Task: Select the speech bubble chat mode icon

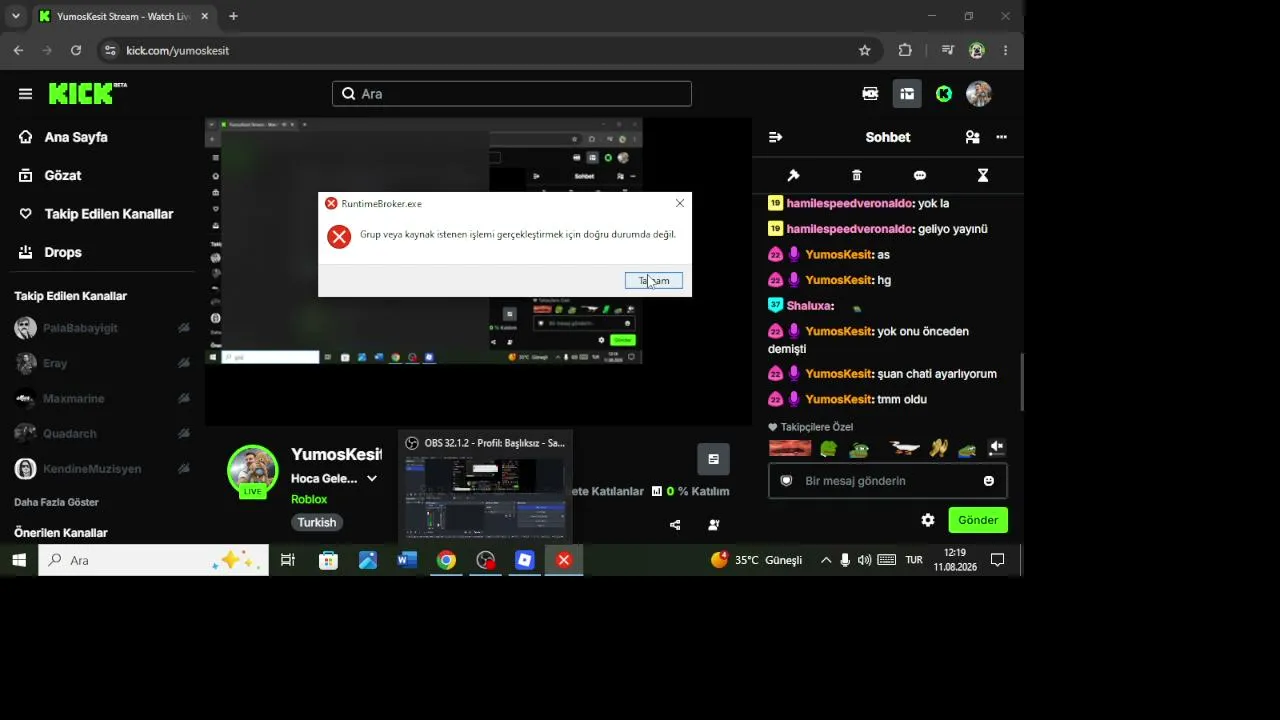Action: tap(920, 175)
